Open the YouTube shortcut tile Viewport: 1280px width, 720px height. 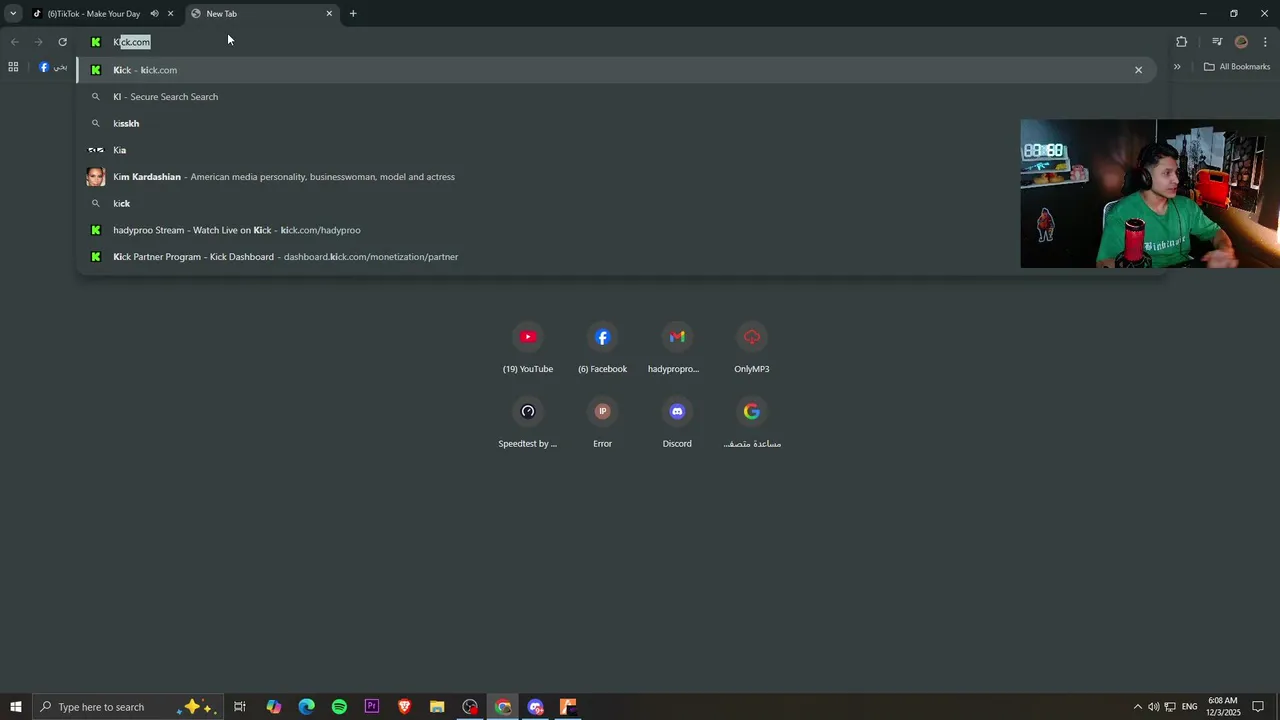point(528,348)
